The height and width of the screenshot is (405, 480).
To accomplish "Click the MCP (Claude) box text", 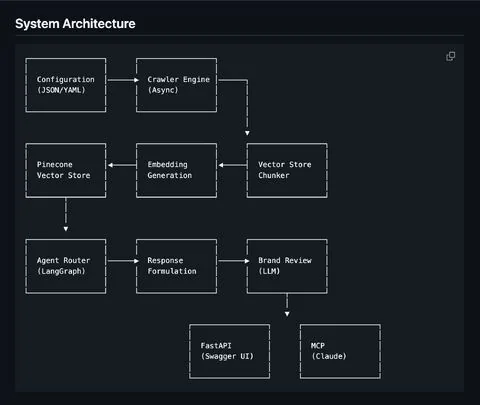I will [x=329, y=351].
